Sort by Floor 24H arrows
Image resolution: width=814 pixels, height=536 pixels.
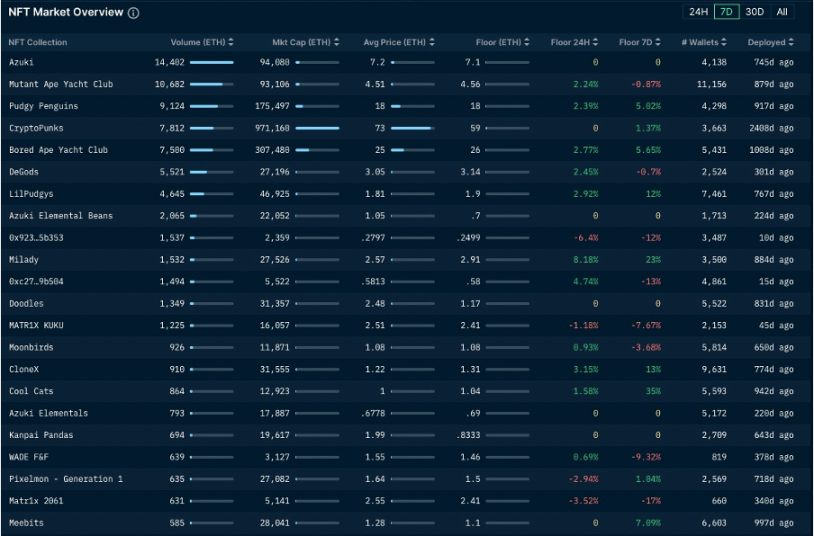point(595,42)
